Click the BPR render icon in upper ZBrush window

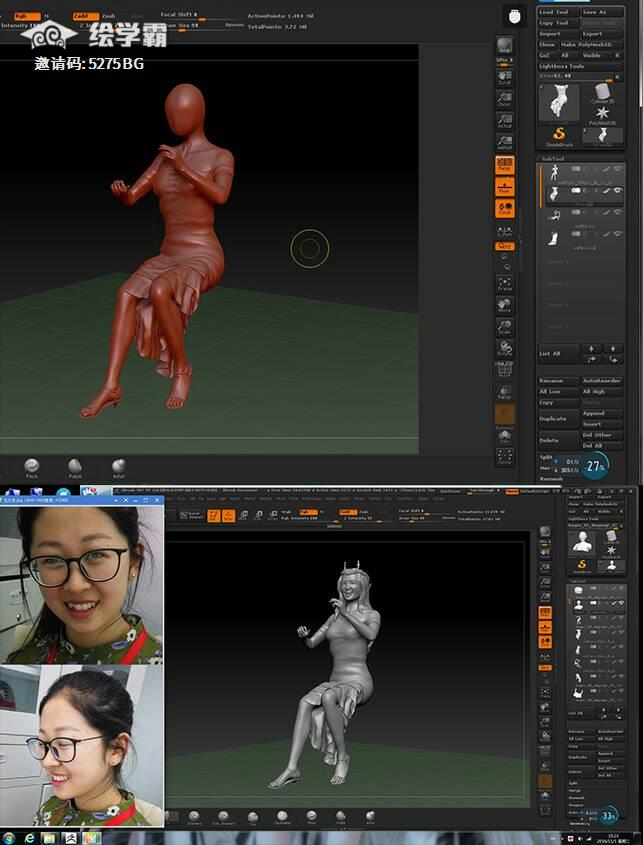pos(505,45)
